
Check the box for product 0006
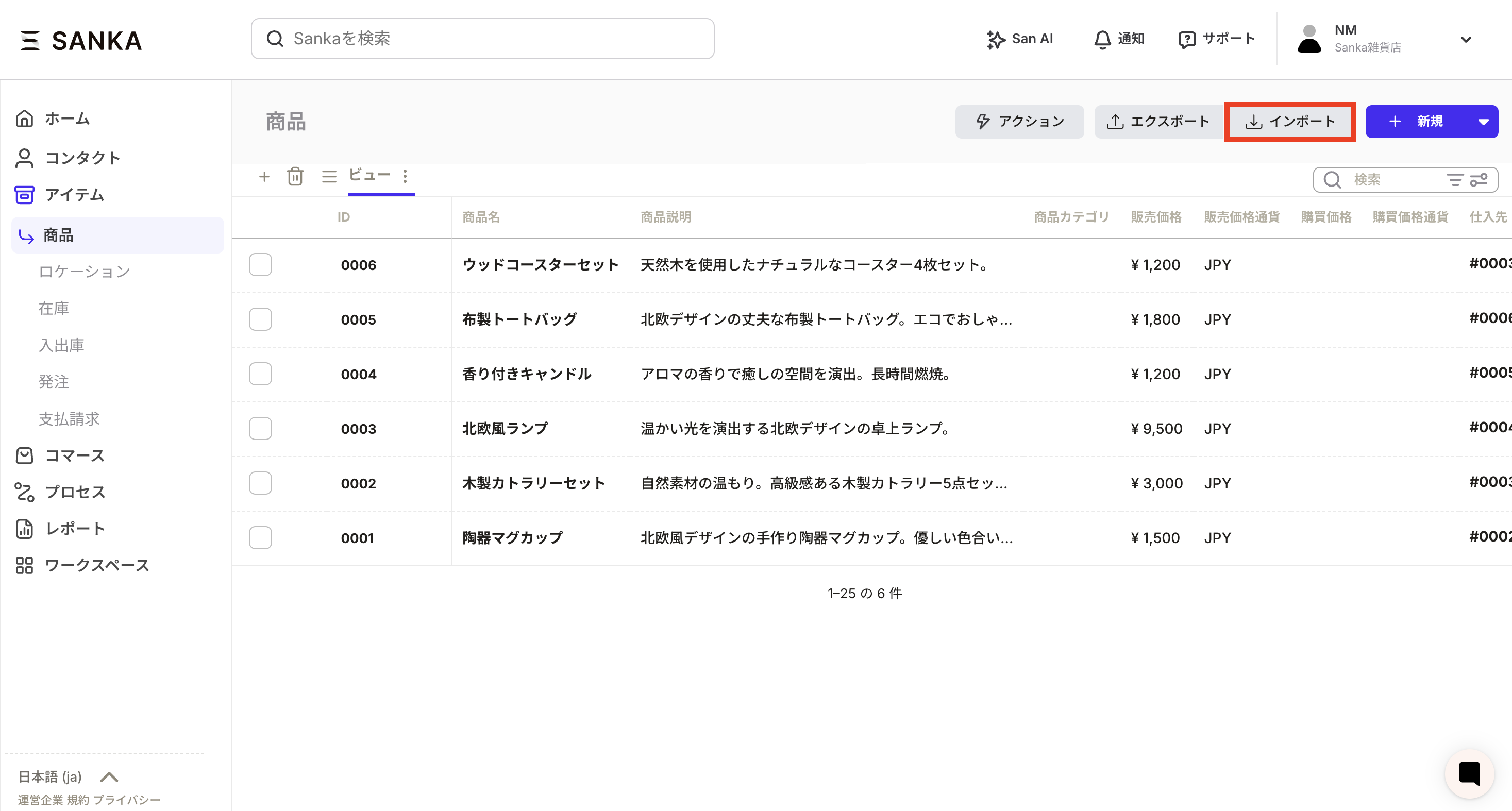tap(260, 265)
